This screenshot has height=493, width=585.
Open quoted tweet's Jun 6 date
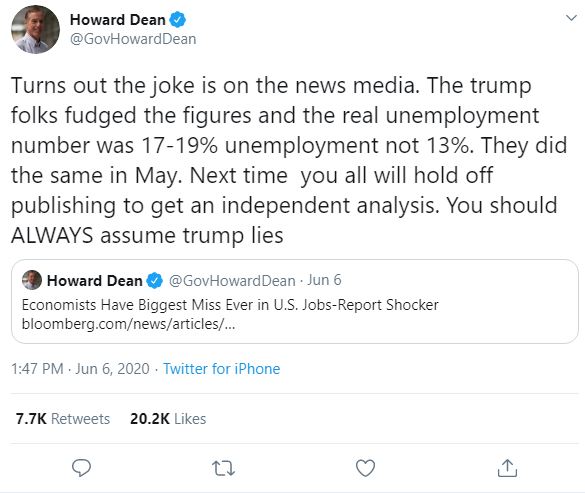[x=324, y=280]
